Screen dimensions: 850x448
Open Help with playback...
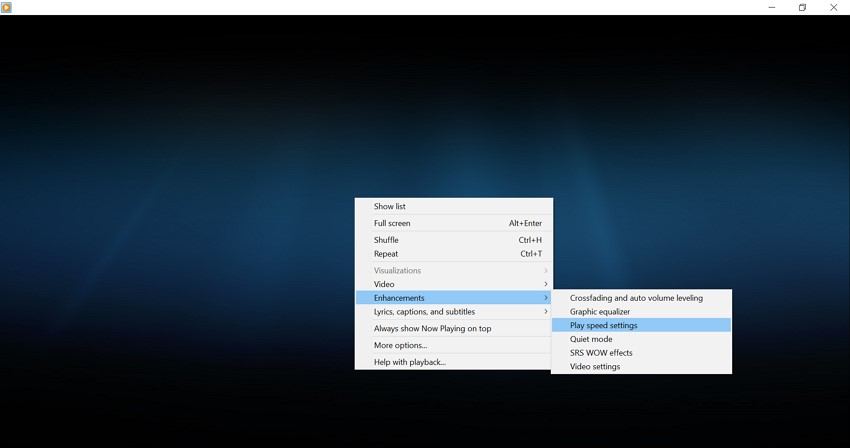[x=454, y=362]
